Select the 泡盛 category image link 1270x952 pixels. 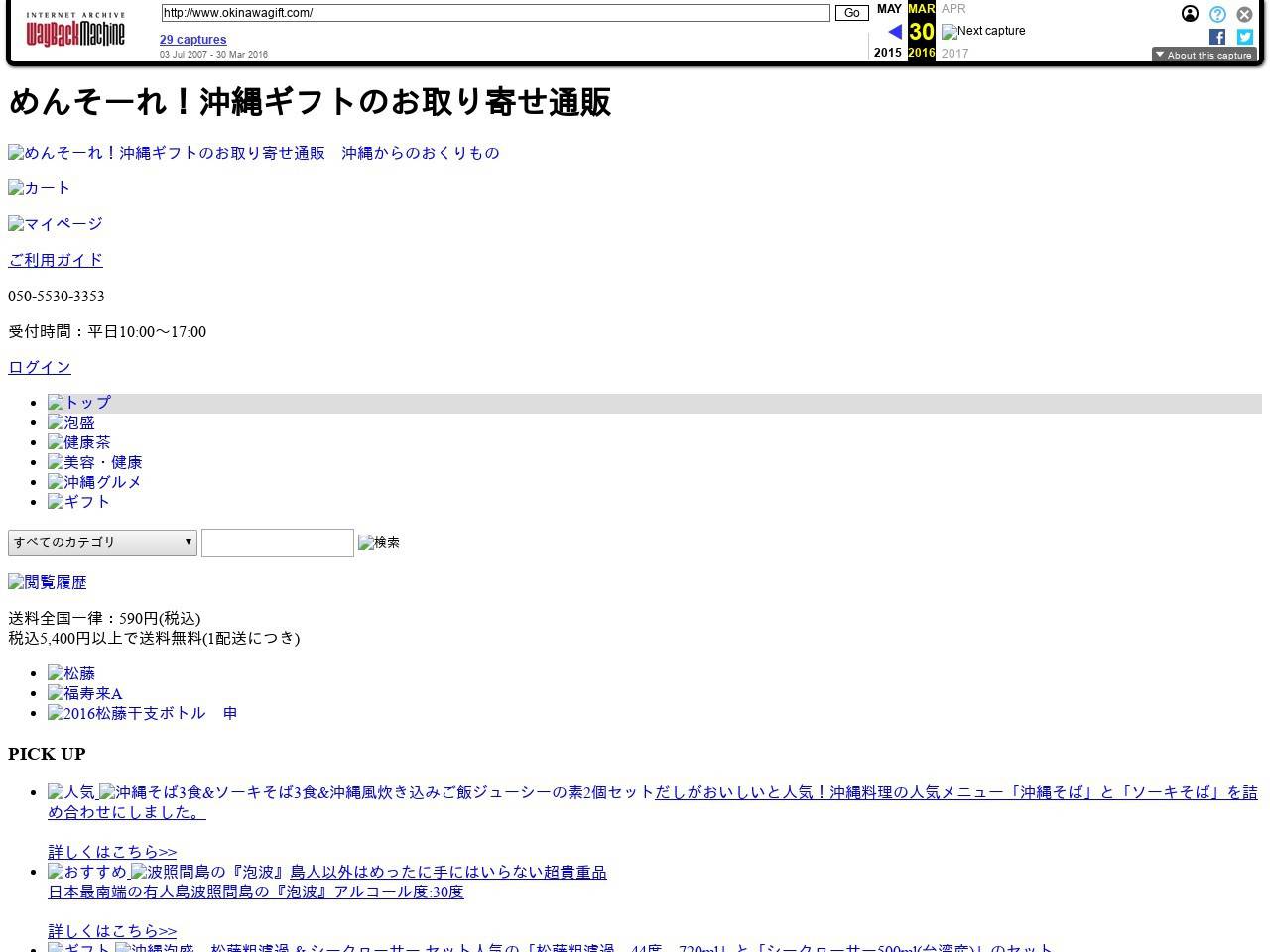(x=70, y=422)
